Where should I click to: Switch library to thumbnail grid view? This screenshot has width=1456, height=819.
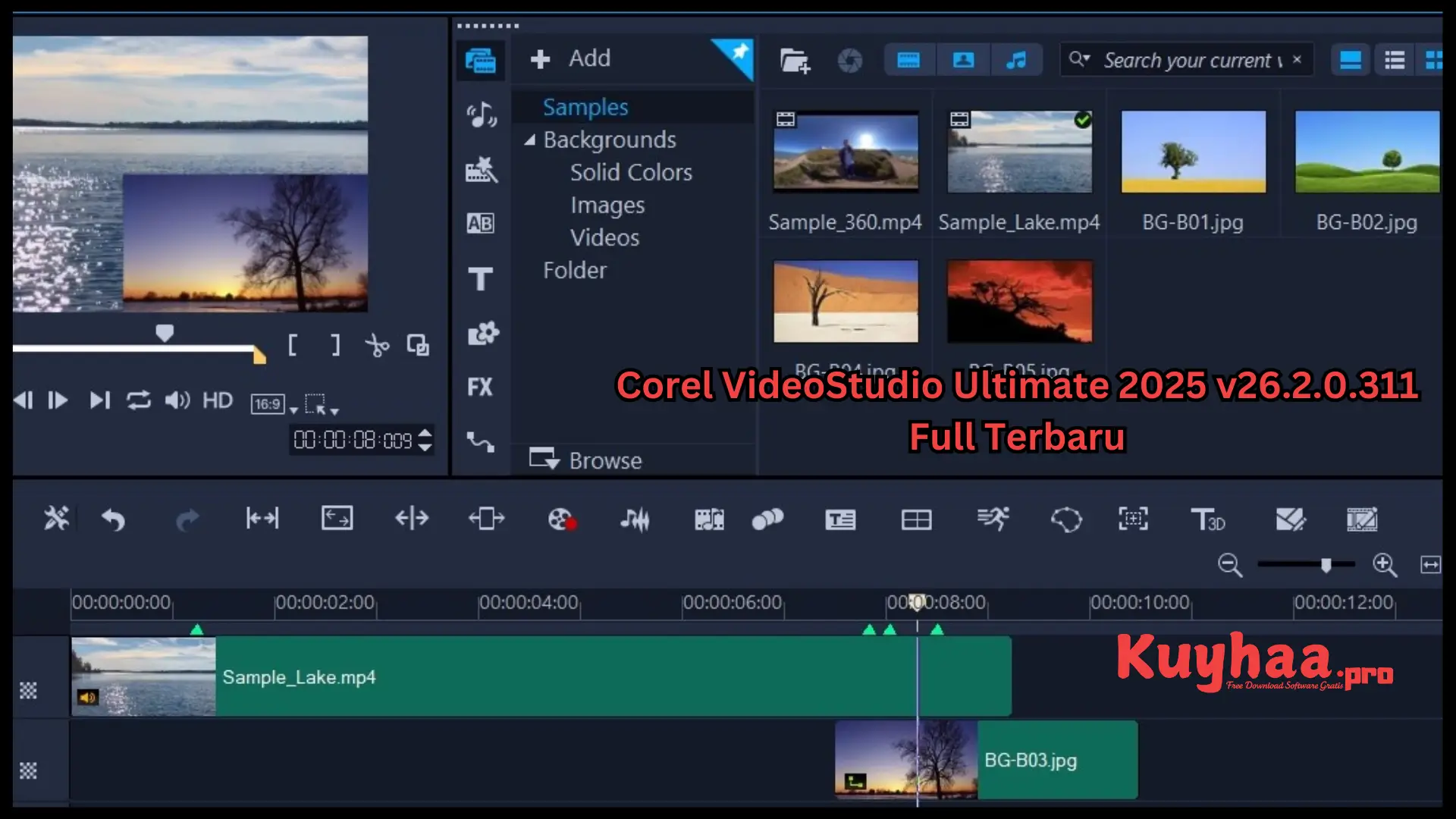coord(1432,60)
